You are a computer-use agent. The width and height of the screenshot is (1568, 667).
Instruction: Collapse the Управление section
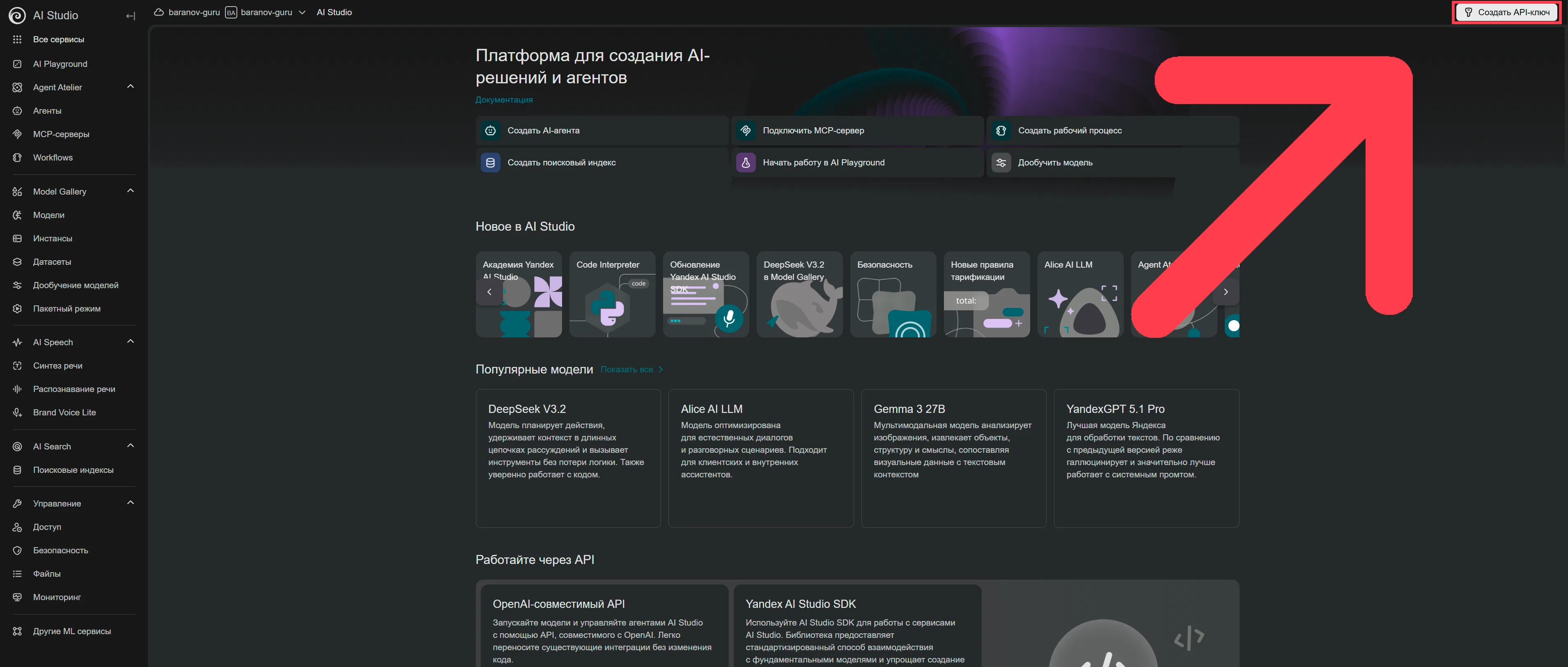[x=130, y=503]
